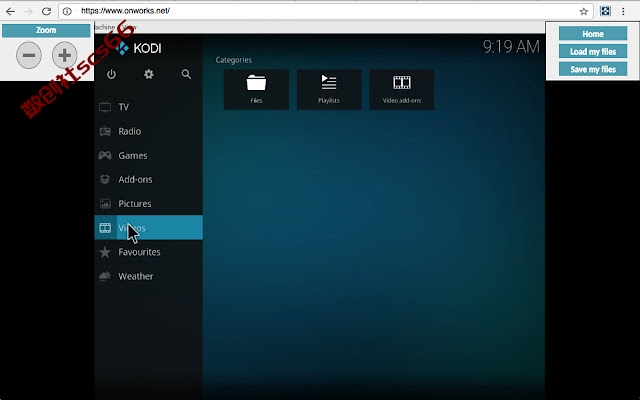Open the Video add-ons category tile
The image size is (640, 400).
click(x=402, y=89)
